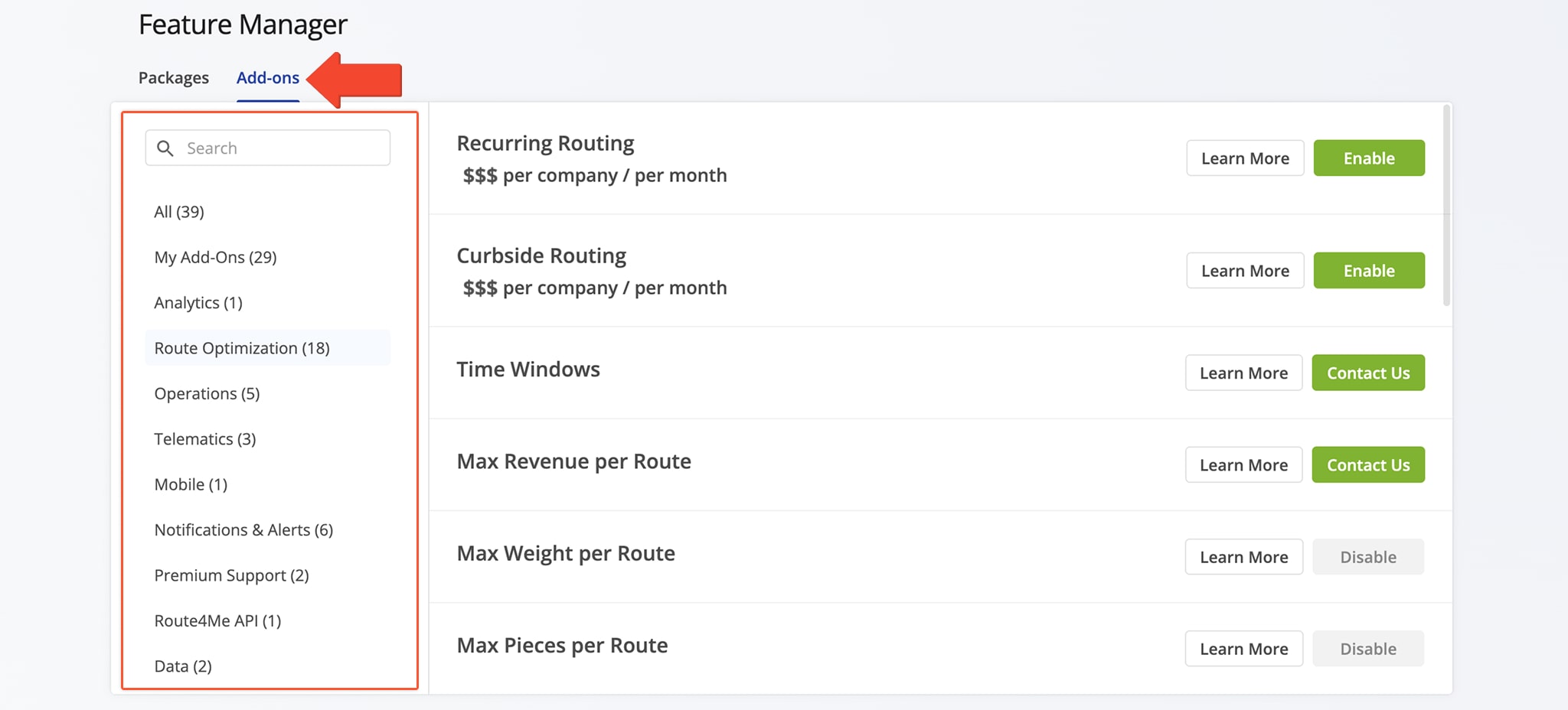This screenshot has width=1568, height=710.
Task: Enable the Curbside Routing add-on
Action: [1368, 271]
